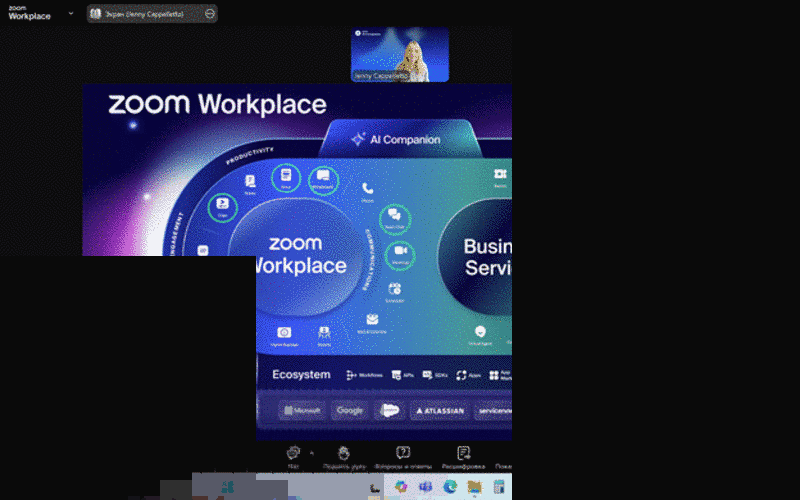Open Copilot from the Windows taskbar
Image resolution: width=800 pixels, height=500 pixels.
401,487
